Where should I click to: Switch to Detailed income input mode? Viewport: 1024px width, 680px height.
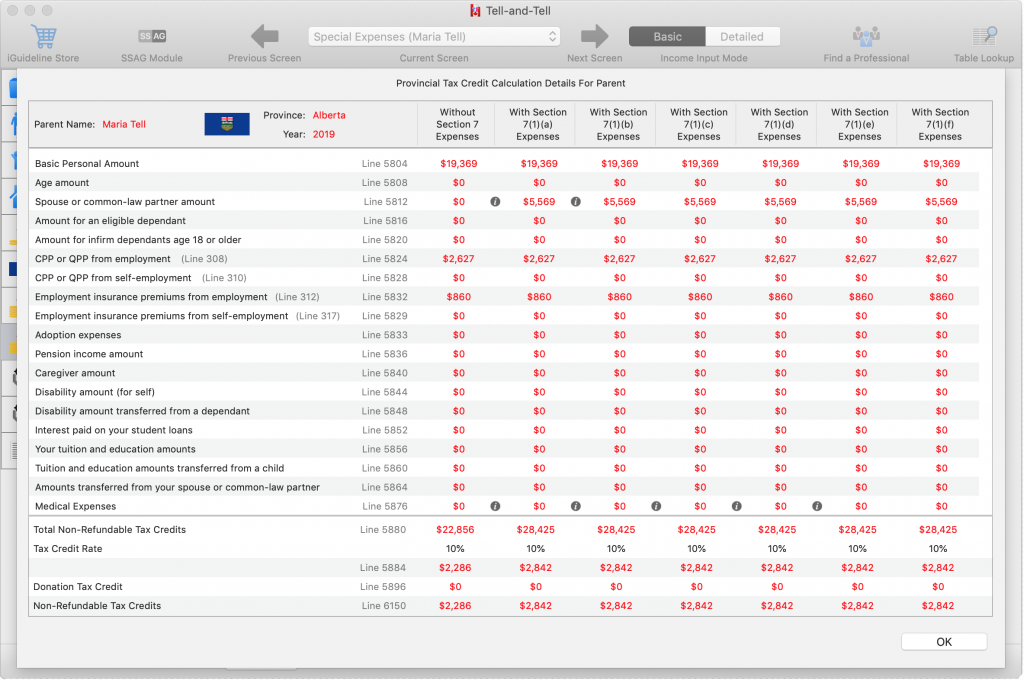[x=742, y=37]
